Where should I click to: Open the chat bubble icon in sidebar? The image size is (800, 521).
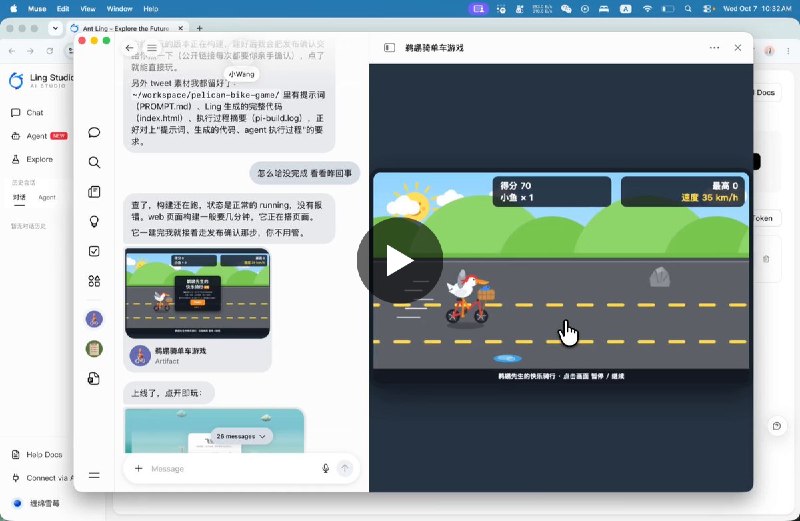(x=94, y=133)
